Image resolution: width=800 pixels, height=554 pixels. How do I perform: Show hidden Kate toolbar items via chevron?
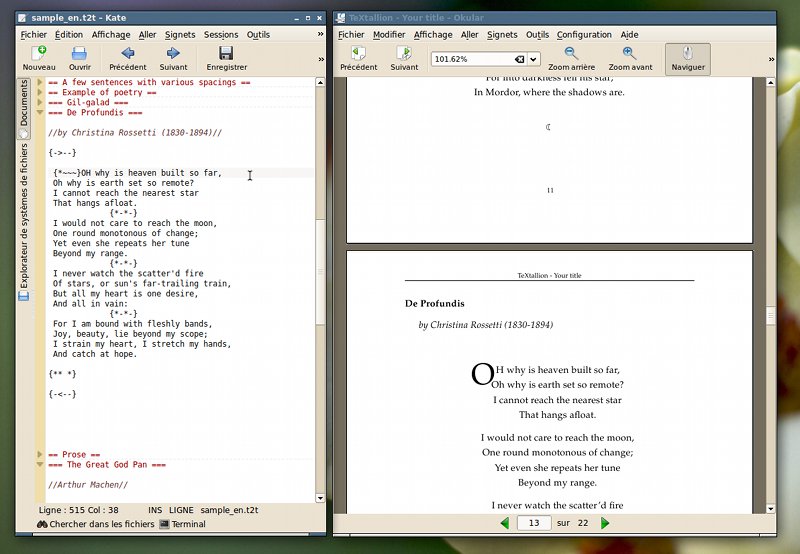(x=321, y=59)
